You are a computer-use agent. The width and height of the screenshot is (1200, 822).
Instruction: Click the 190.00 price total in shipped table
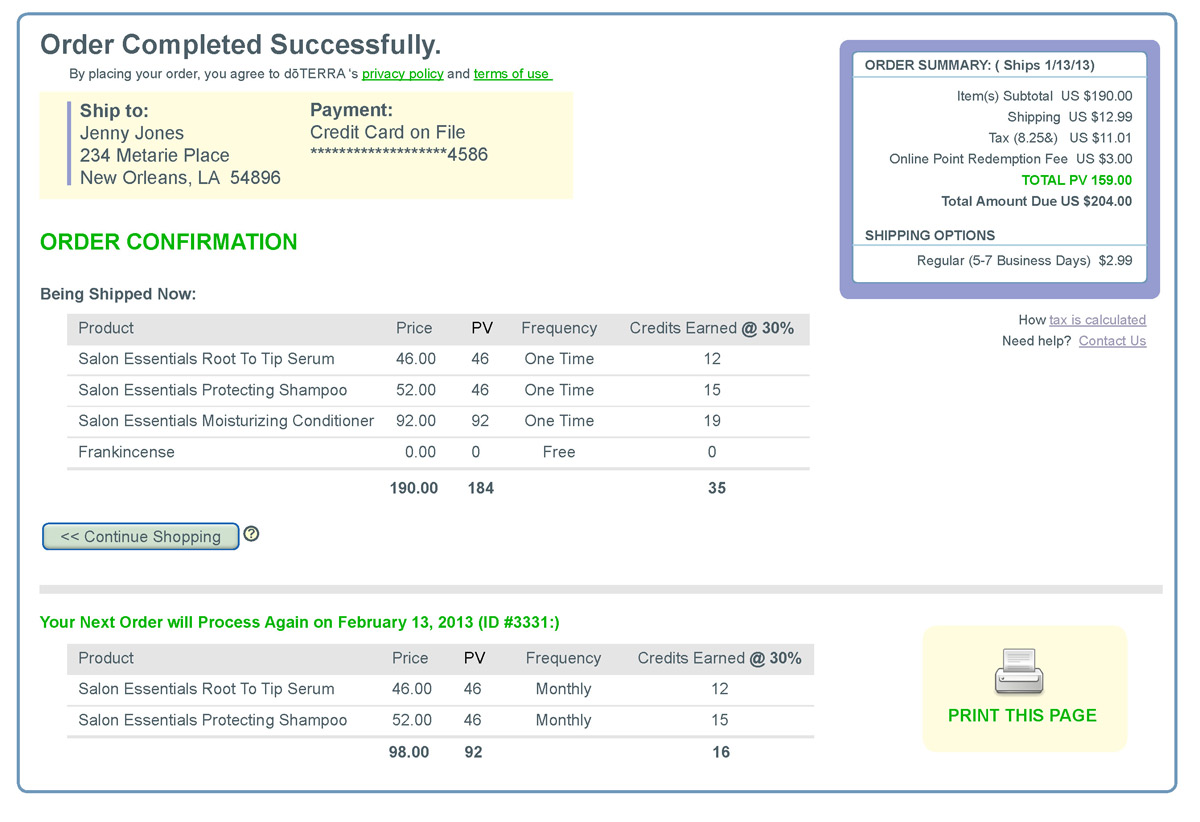click(x=414, y=488)
